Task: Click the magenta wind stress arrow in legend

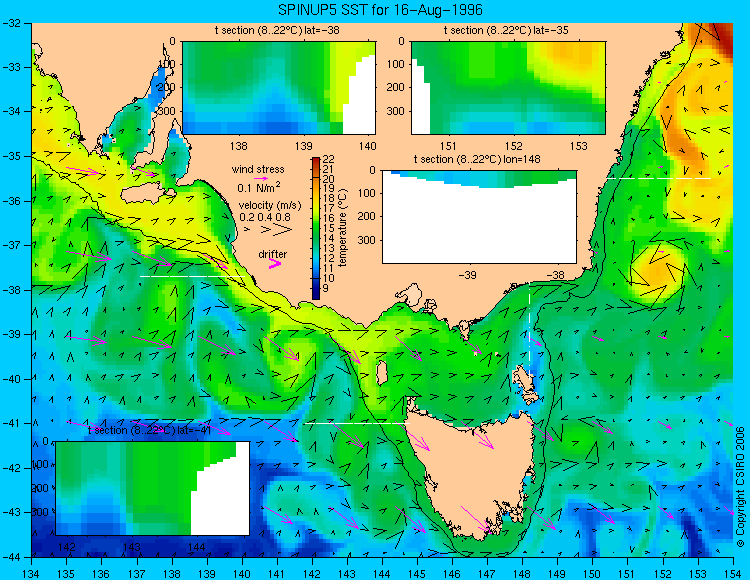Action: point(261,178)
